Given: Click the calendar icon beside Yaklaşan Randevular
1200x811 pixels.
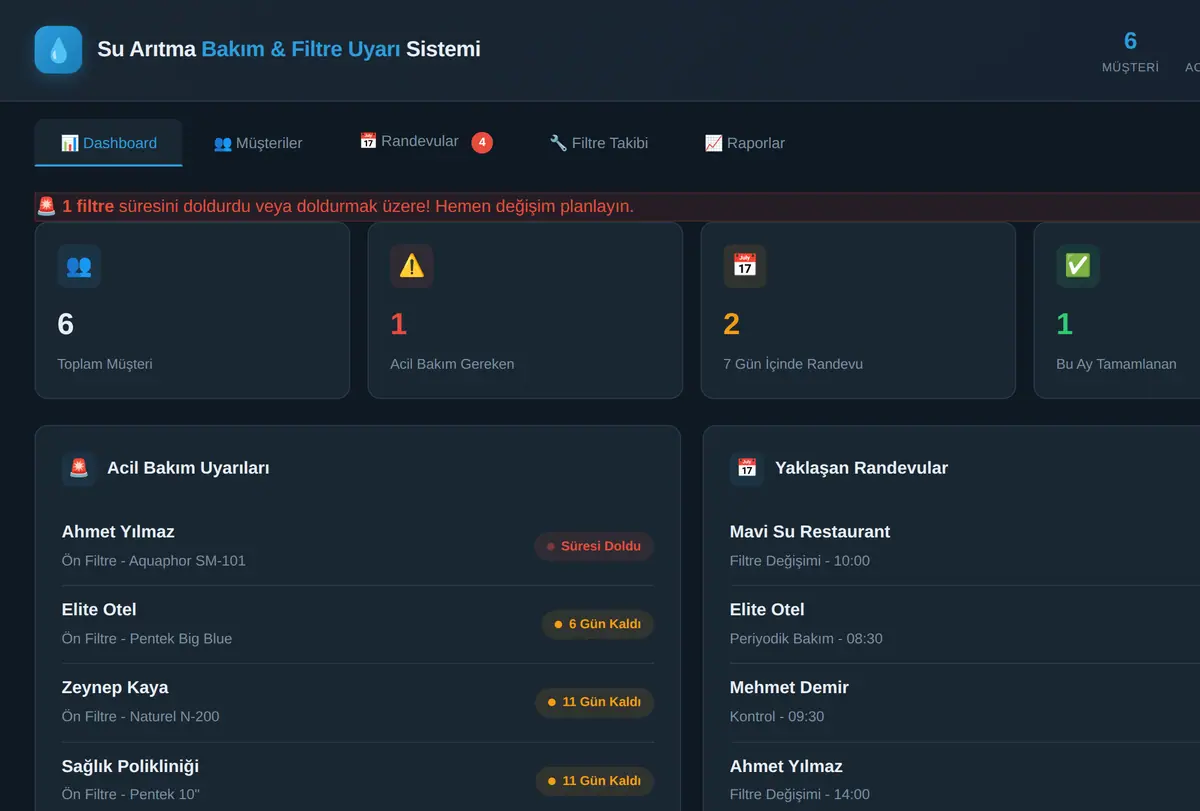Looking at the screenshot, I should 747,468.
